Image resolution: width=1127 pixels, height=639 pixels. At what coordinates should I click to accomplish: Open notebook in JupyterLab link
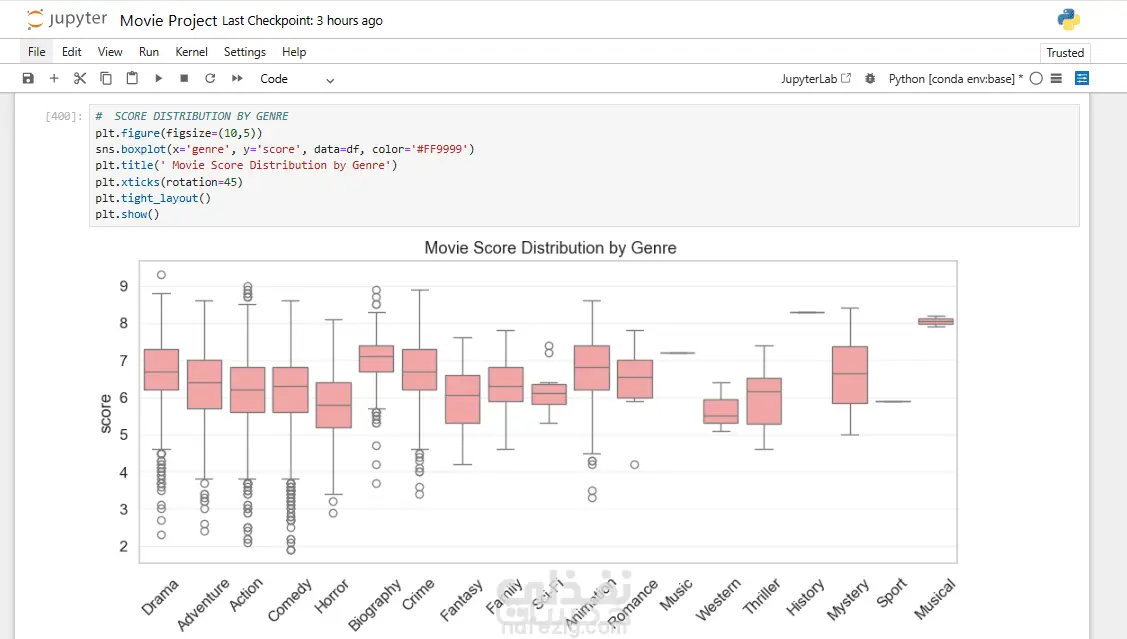(x=816, y=79)
